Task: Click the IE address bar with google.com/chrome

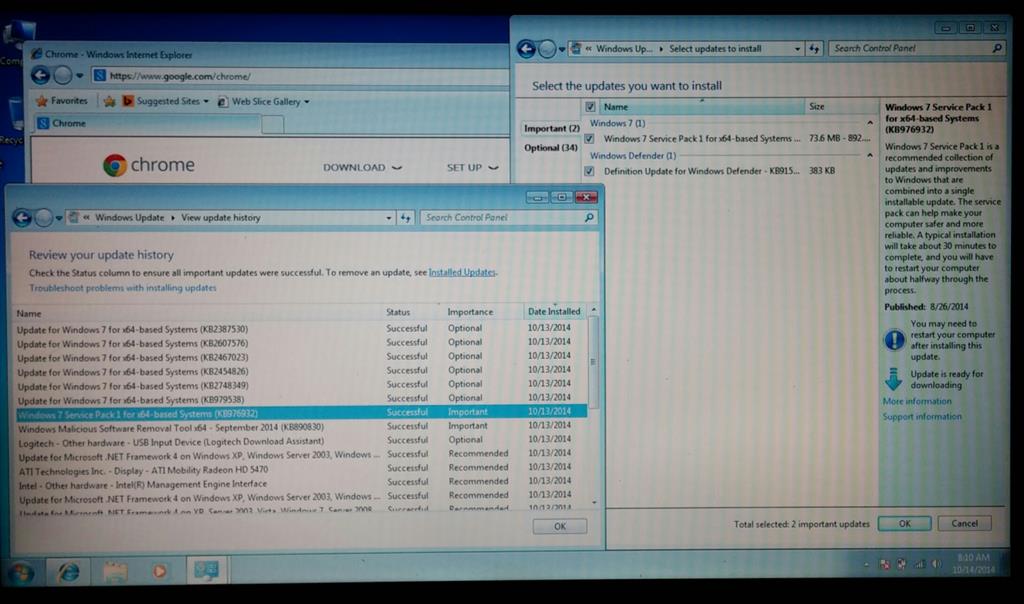Action: tap(300, 76)
